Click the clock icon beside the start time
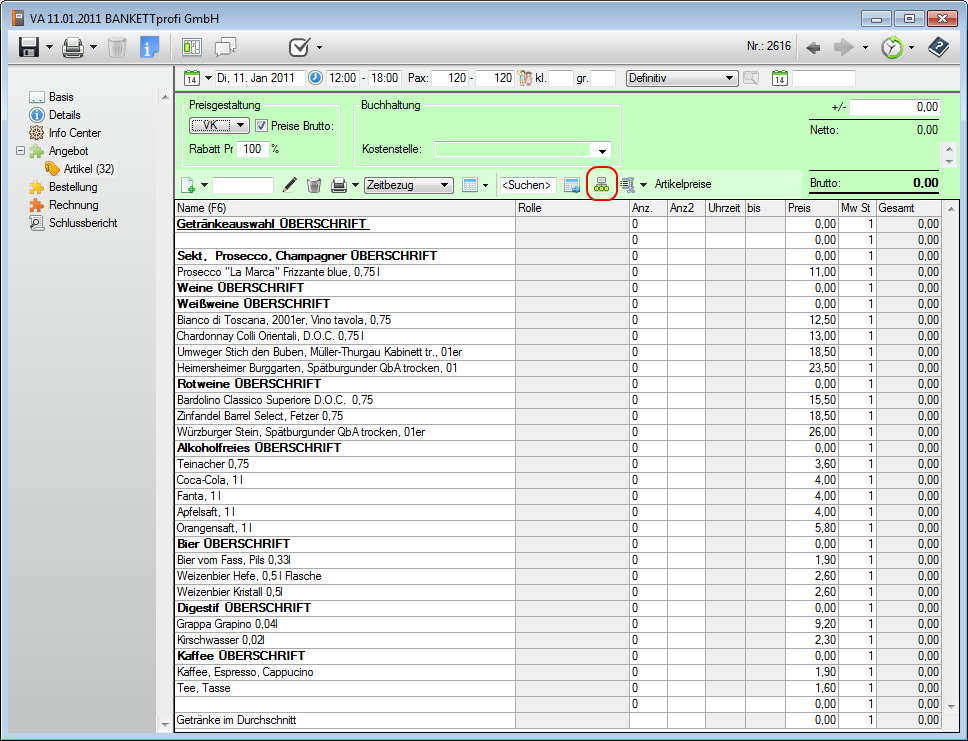Screen dimensions: 968x741 pos(315,78)
